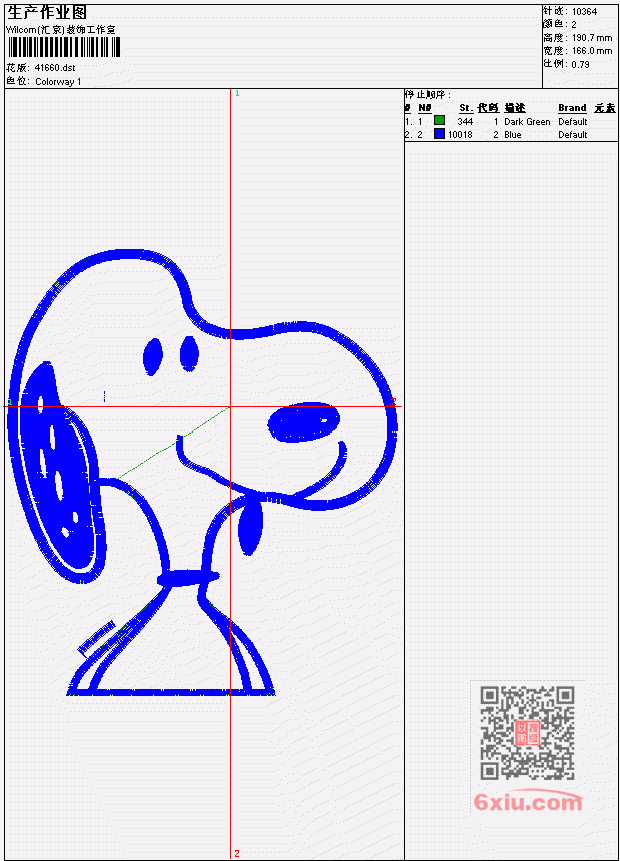Select the height value 190.7 mm
This screenshot has height=861, width=620.
(x=592, y=38)
